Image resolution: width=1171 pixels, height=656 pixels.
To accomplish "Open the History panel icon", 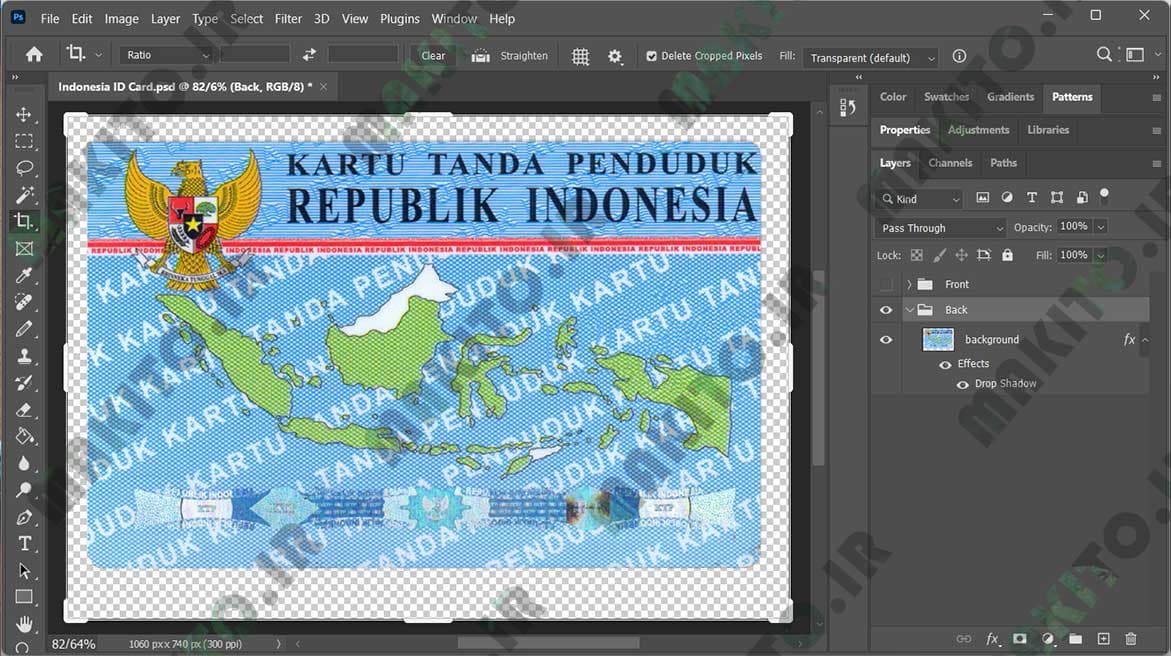I will 848,108.
